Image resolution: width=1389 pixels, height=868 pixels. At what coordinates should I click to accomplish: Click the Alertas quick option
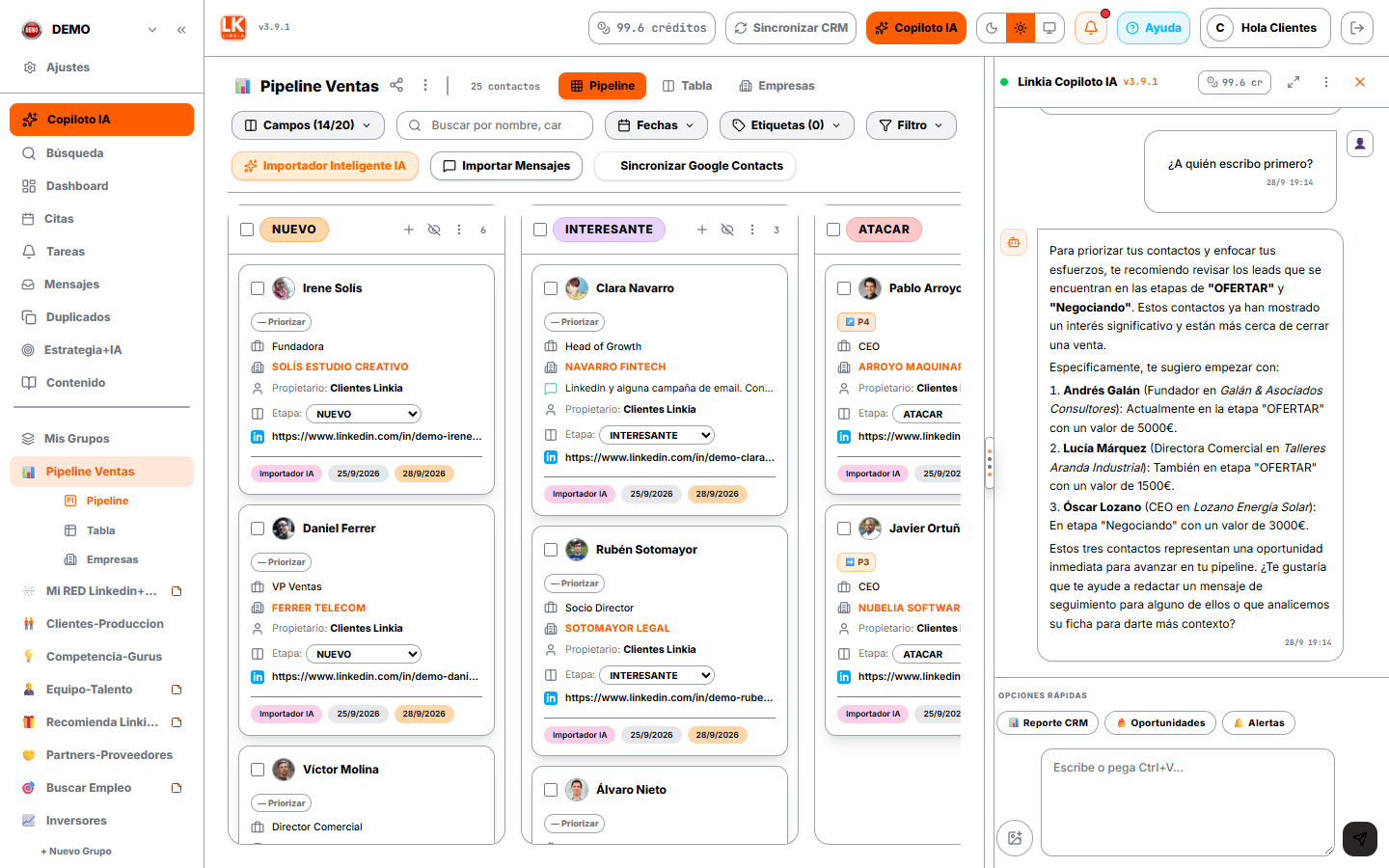coord(1259,723)
